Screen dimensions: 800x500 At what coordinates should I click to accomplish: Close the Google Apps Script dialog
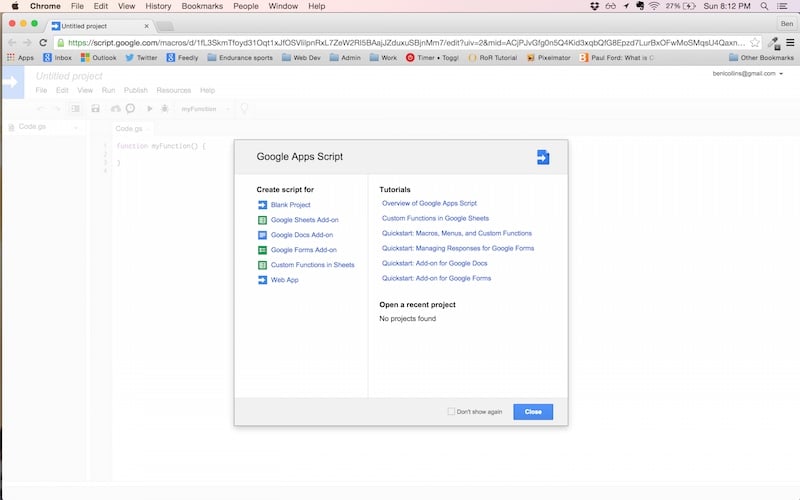pos(532,412)
